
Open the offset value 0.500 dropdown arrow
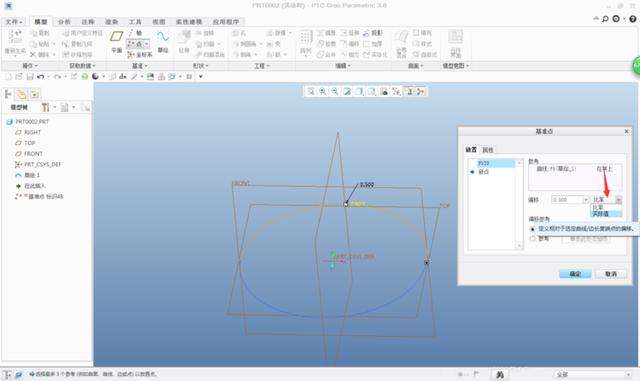coord(585,200)
